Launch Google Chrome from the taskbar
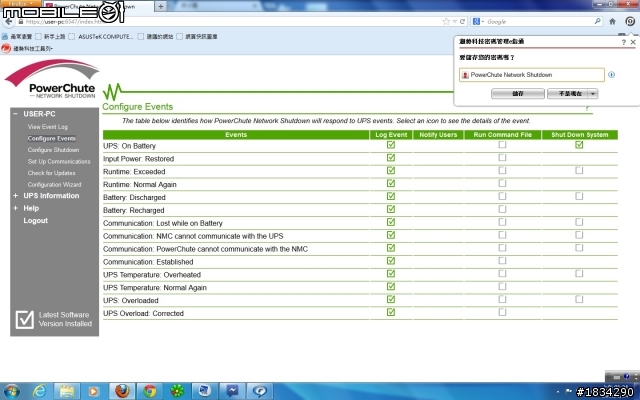640x400 pixels. (x=149, y=391)
